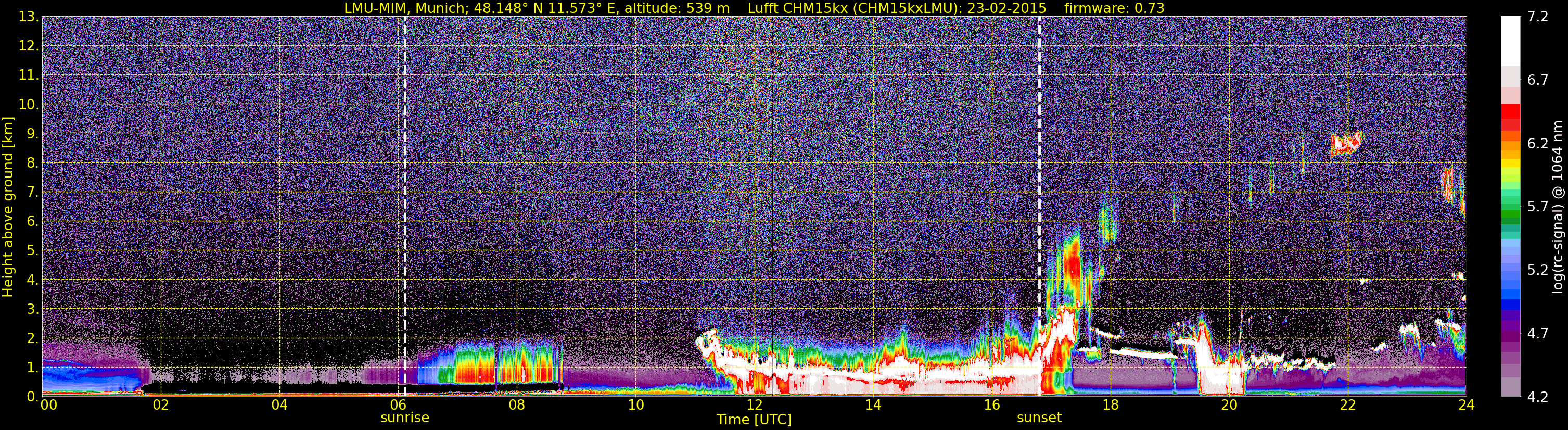Click the 12 tick label on the time axis

click(754, 405)
